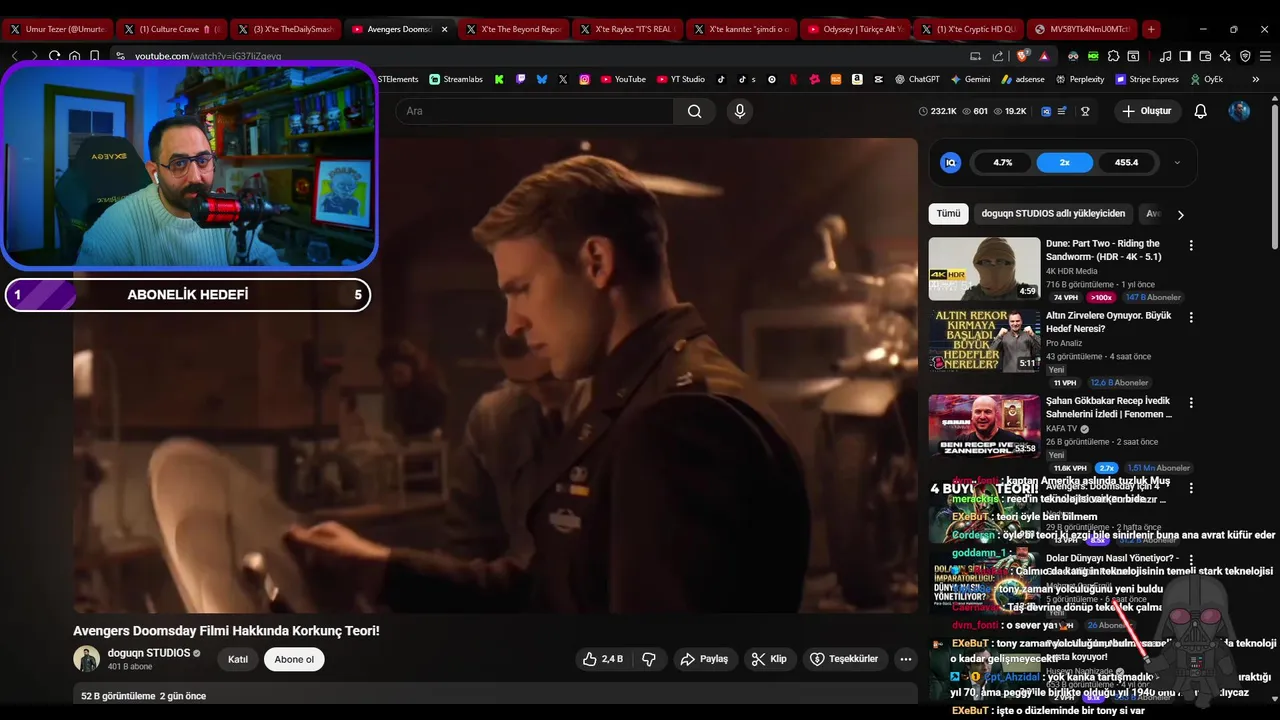Open the Netflix bookmark icon
The height and width of the screenshot is (720, 1280).
click(793, 79)
